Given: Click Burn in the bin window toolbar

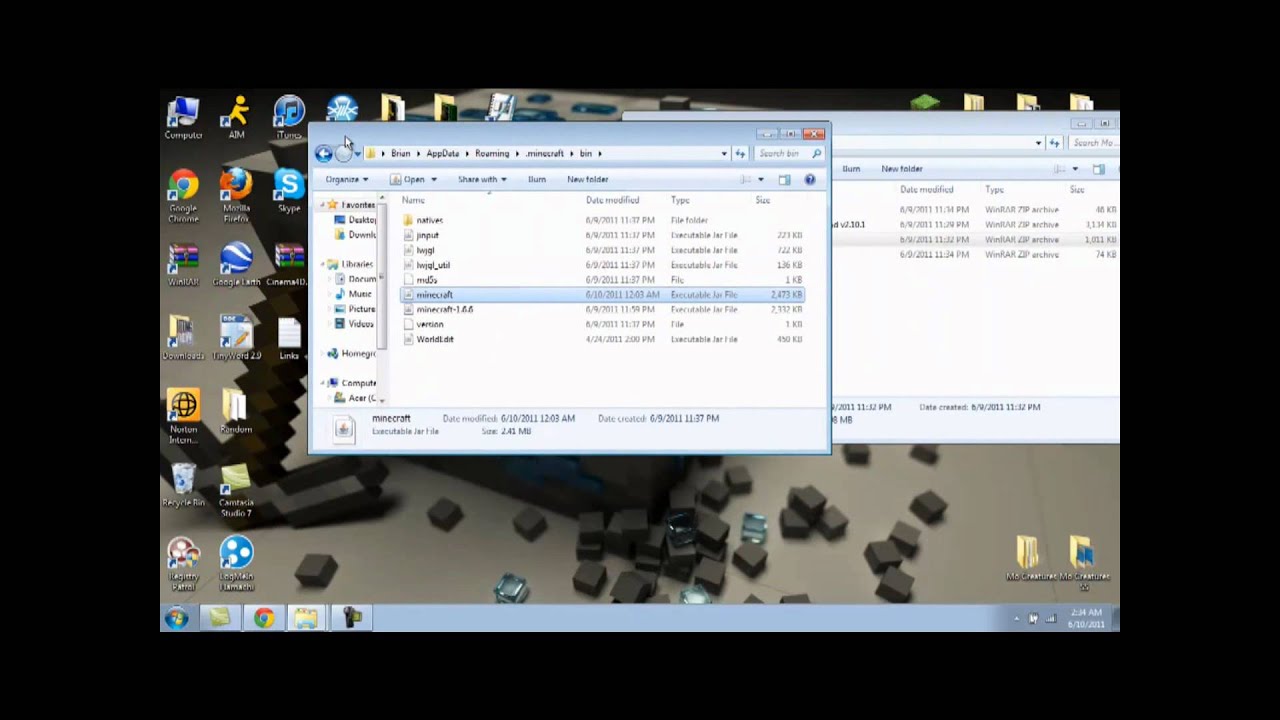Looking at the screenshot, I should point(537,180).
